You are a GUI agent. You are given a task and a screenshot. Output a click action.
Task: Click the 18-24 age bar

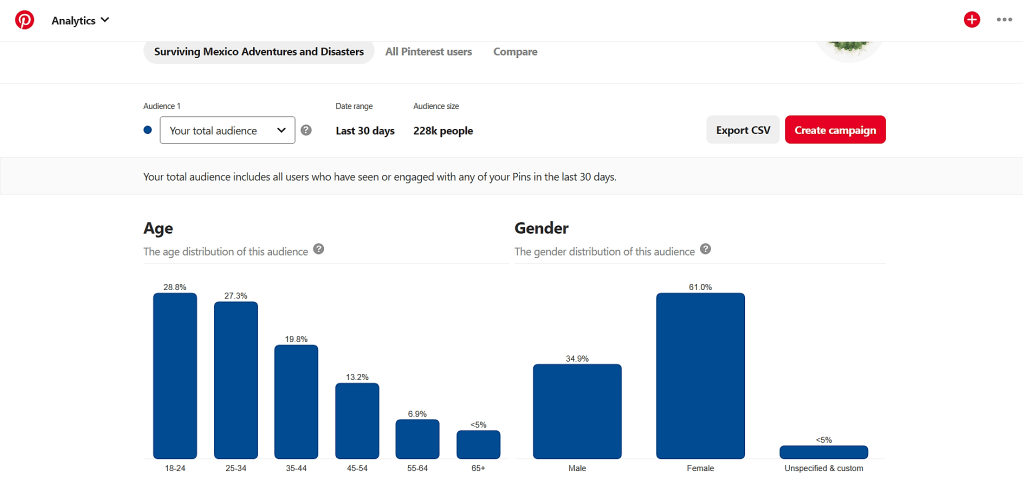[175, 375]
